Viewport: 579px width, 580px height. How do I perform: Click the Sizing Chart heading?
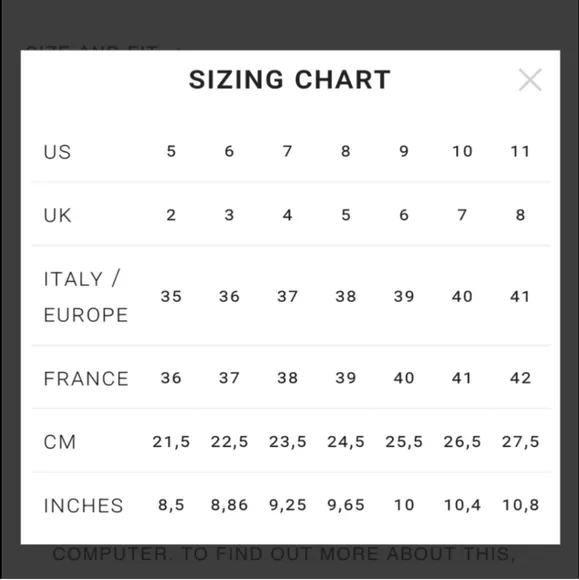(290, 80)
